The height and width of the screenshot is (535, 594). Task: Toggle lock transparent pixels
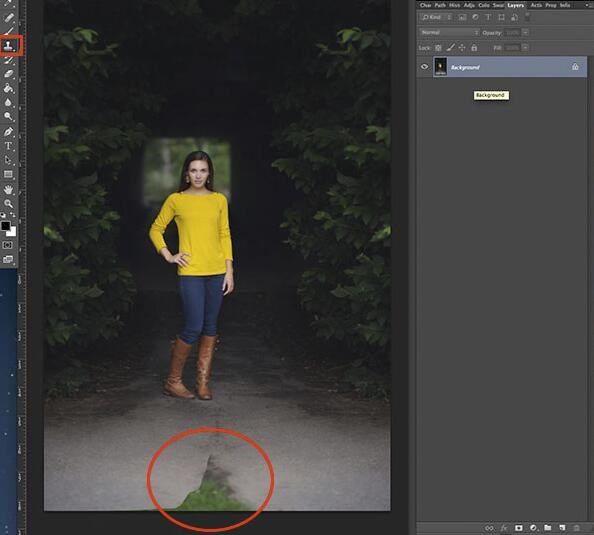pyautogui.click(x=438, y=48)
